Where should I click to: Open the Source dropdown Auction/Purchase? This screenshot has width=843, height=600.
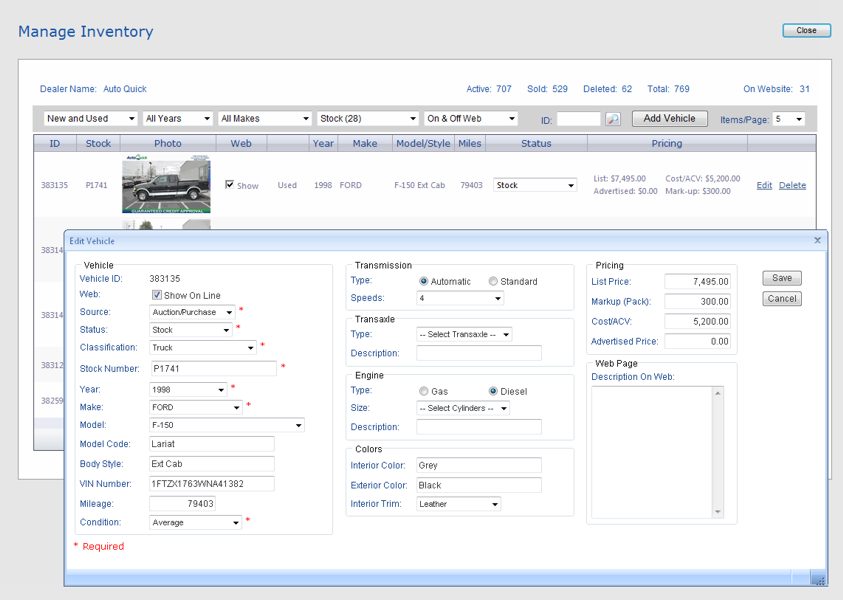(x=192, y=312)
